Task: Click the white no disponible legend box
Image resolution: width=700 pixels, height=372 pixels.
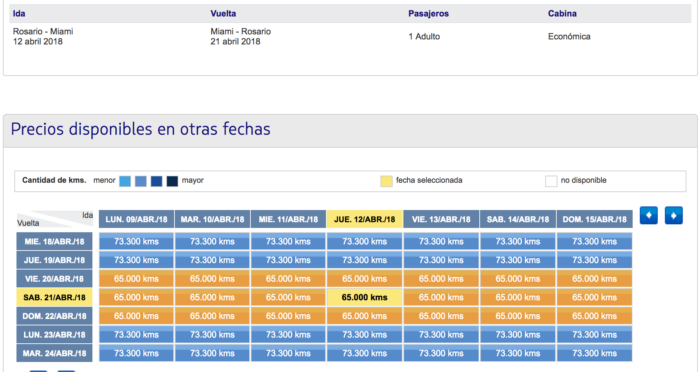Action: 551,181
